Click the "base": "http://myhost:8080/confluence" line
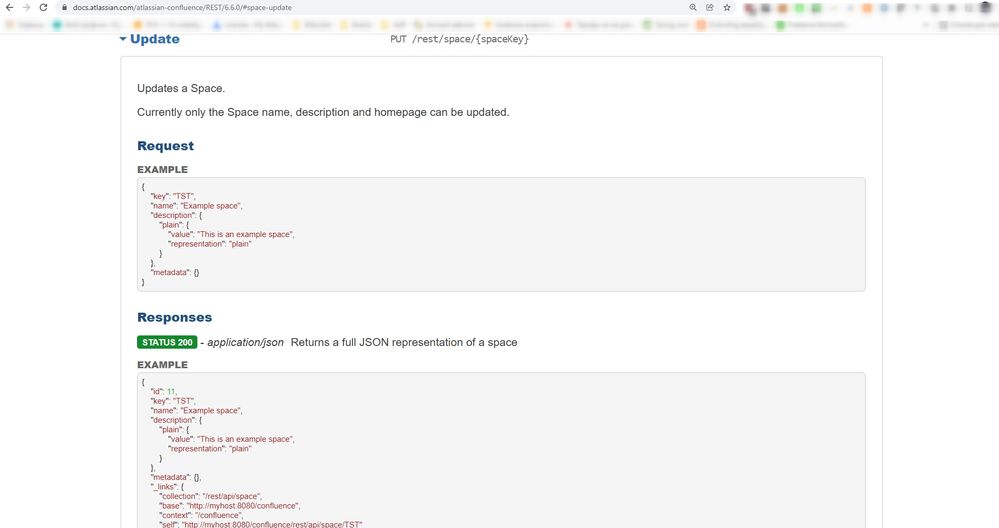 point(229,506)
